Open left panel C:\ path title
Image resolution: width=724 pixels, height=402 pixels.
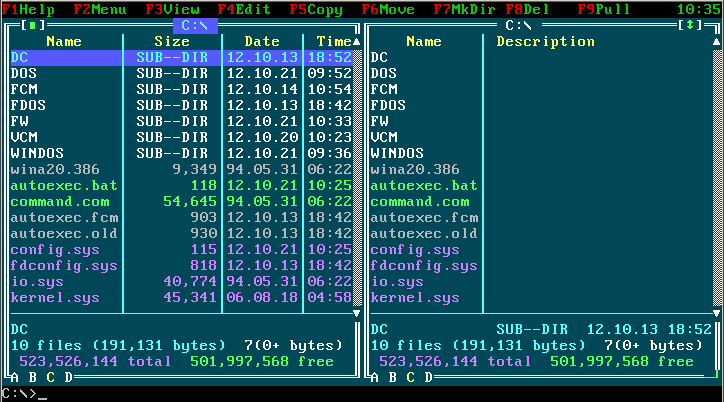pyautogui.click(x=195, y=24)
